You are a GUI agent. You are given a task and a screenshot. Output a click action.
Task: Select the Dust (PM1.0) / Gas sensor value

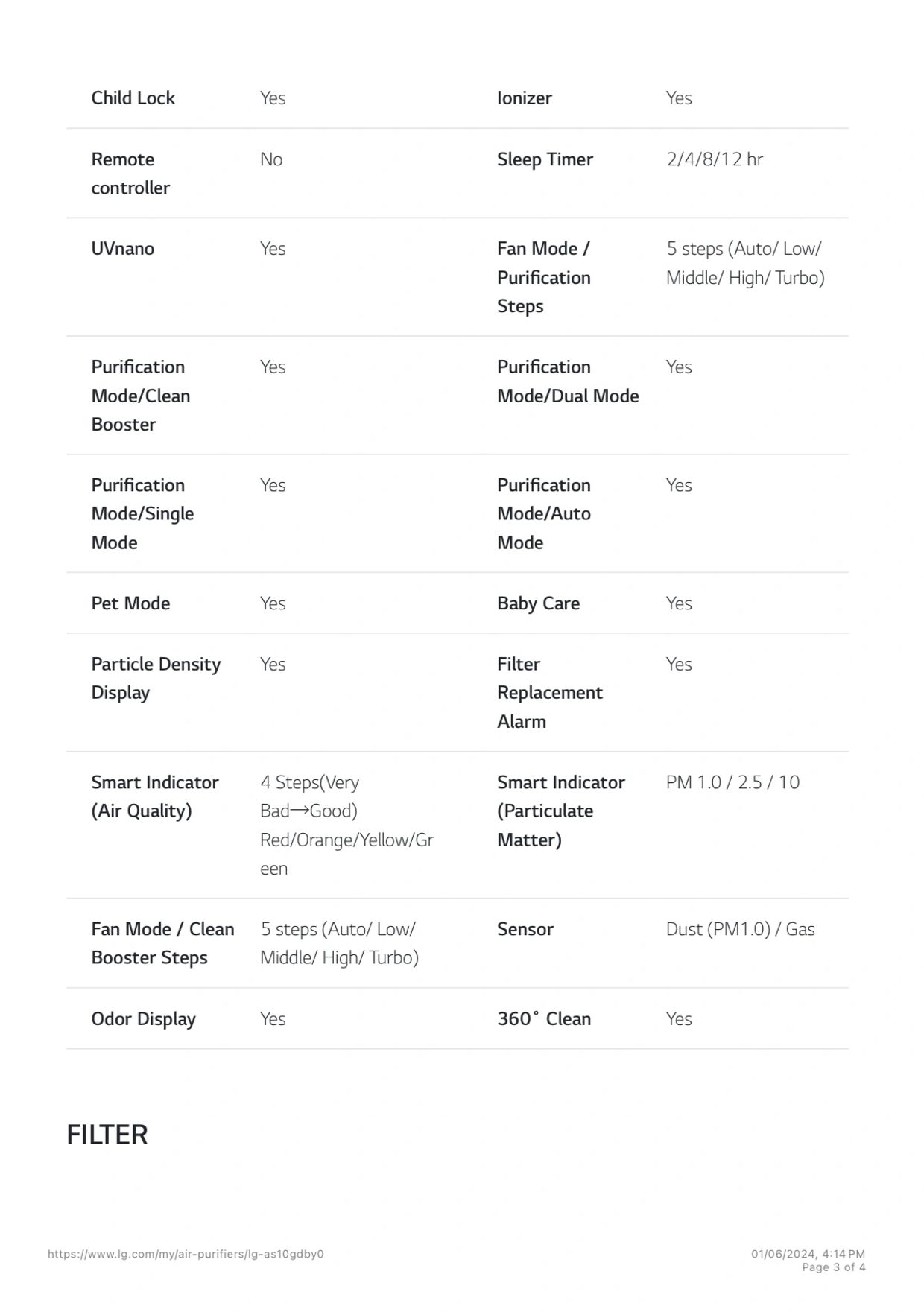pyautogui.click(x=740, y=929)
